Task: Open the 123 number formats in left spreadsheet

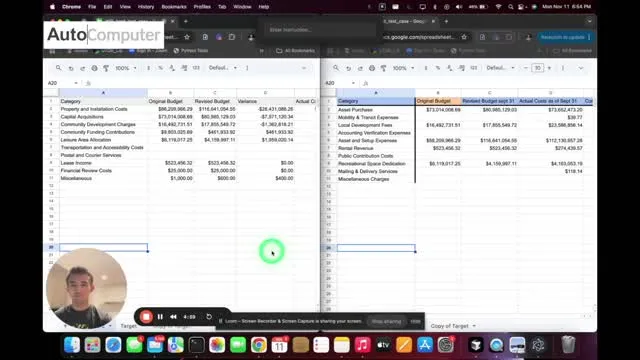Action: coord(196,68)
